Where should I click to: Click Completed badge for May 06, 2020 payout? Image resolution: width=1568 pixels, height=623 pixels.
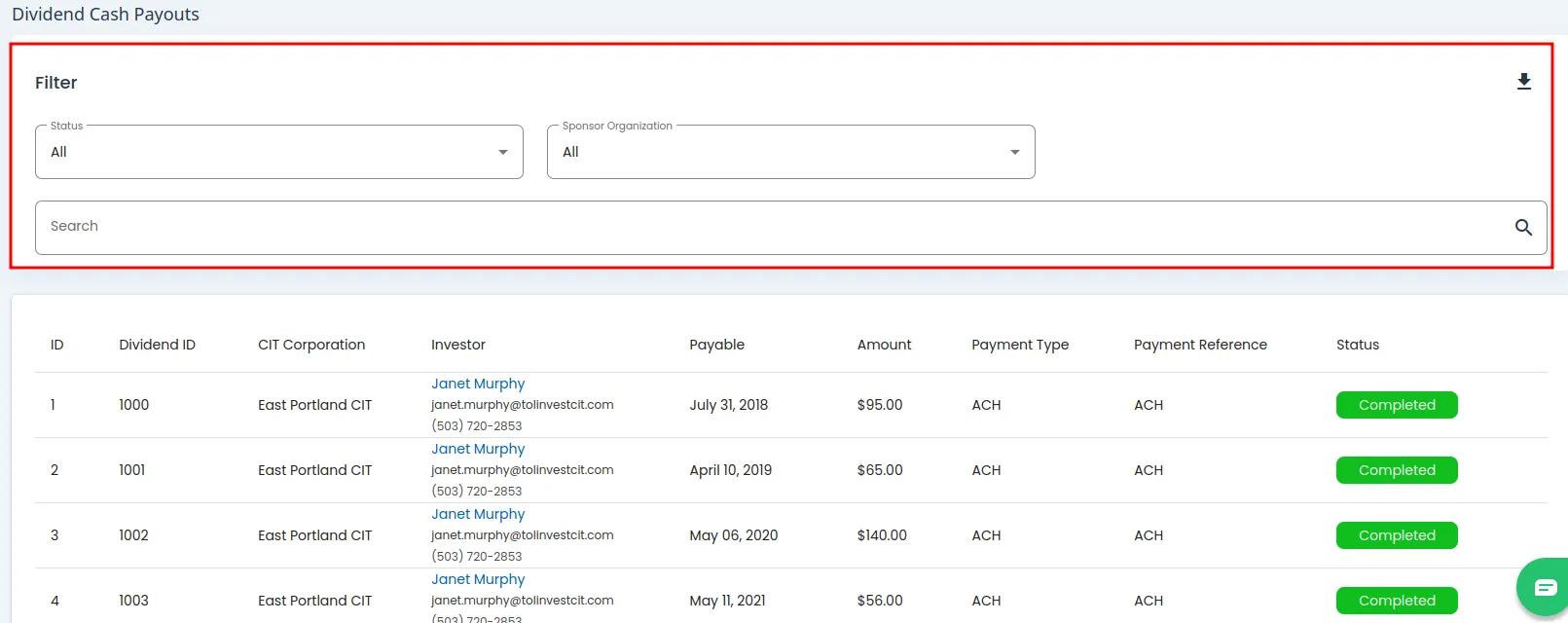[x=1396, y=535]
